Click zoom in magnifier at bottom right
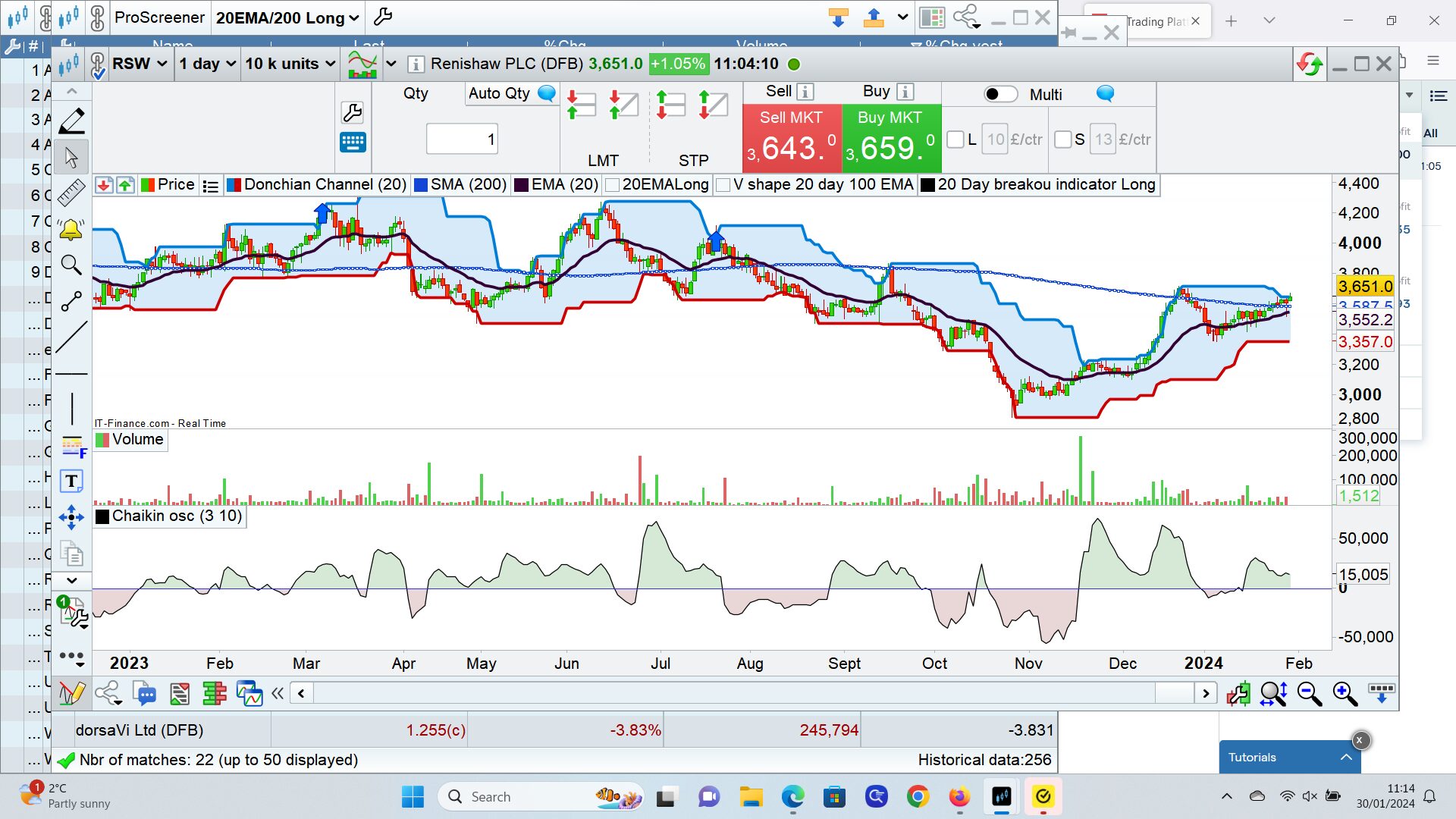This screenshot has width=1456, height=819. tap(1345, 694)
